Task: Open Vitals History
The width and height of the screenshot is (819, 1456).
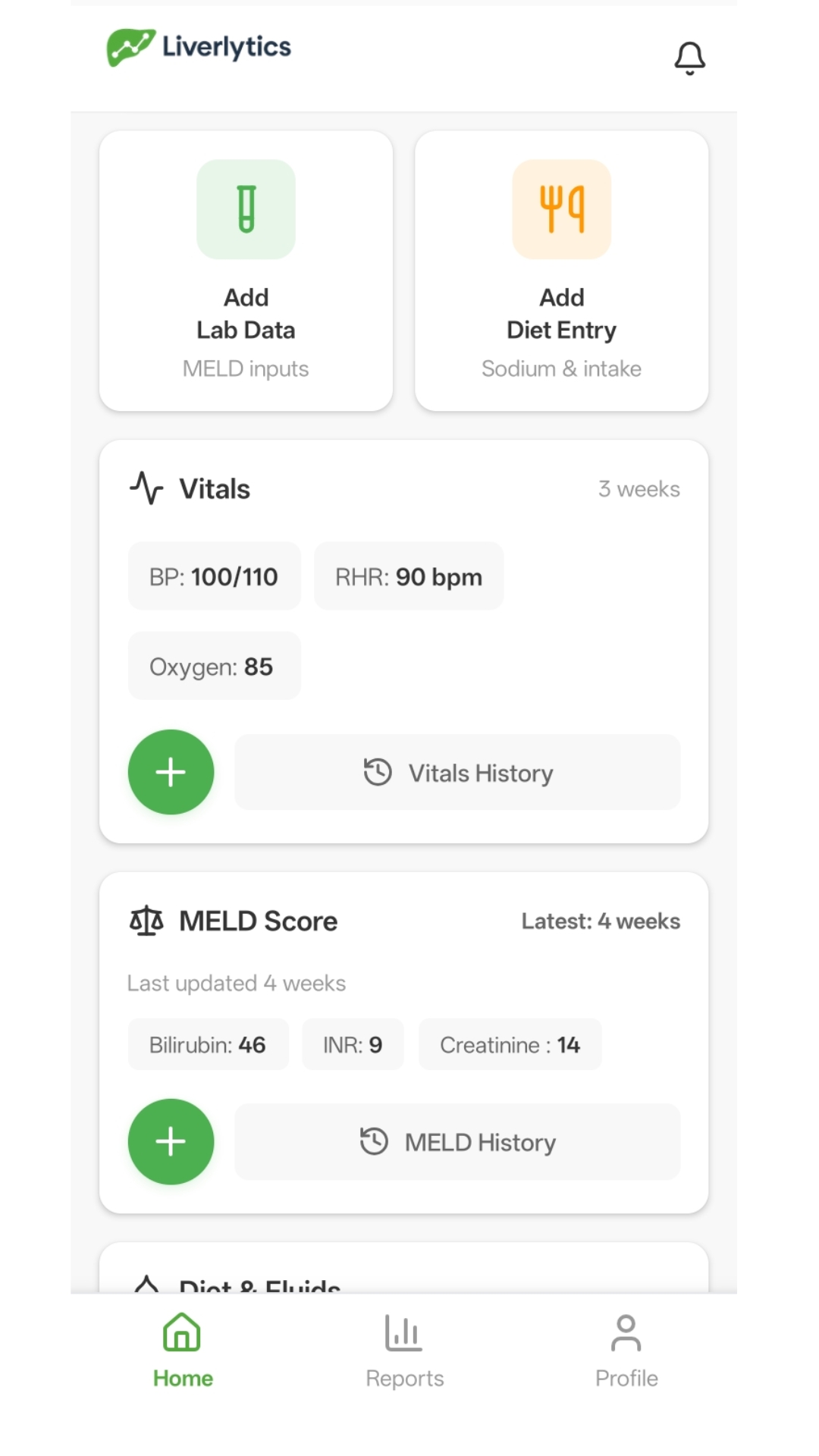Action: (457, 773)
